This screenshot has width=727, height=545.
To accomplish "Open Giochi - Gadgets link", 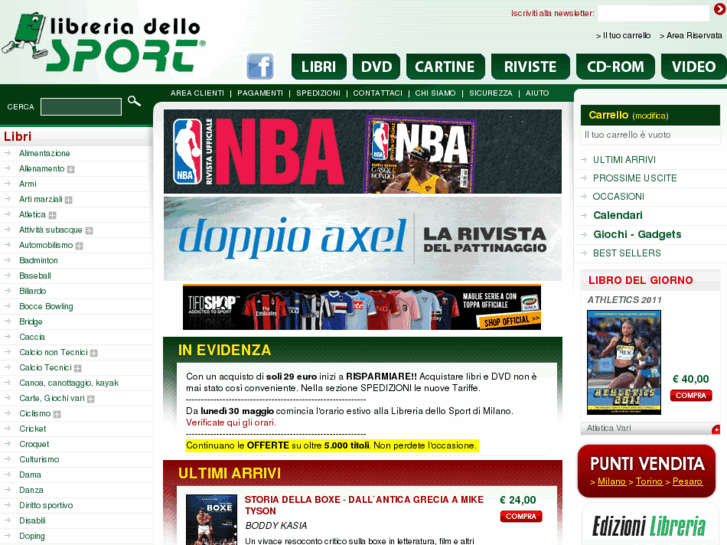I will 637,234.
